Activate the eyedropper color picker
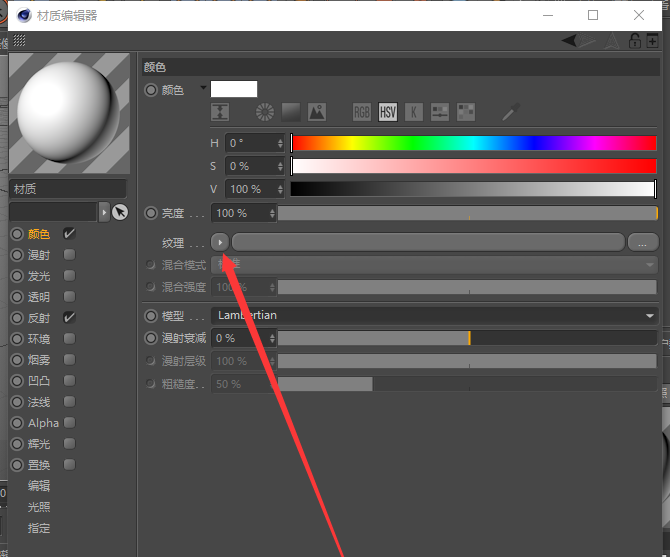670x557 pixels. [x=511, y=112]
